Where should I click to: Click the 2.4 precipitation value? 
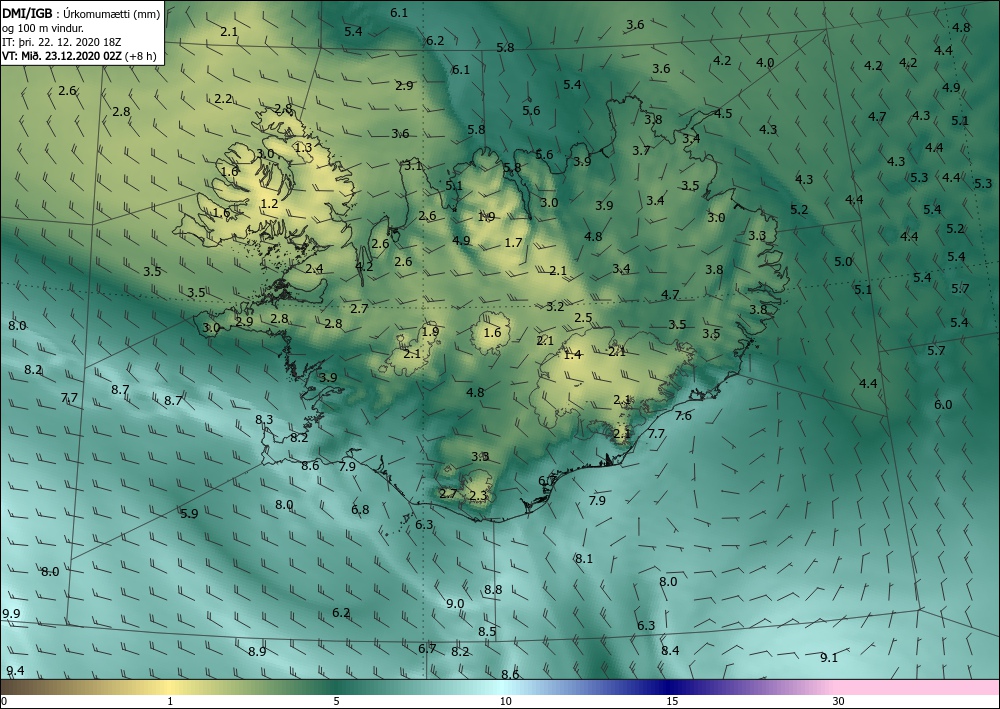tap(314, 269)
